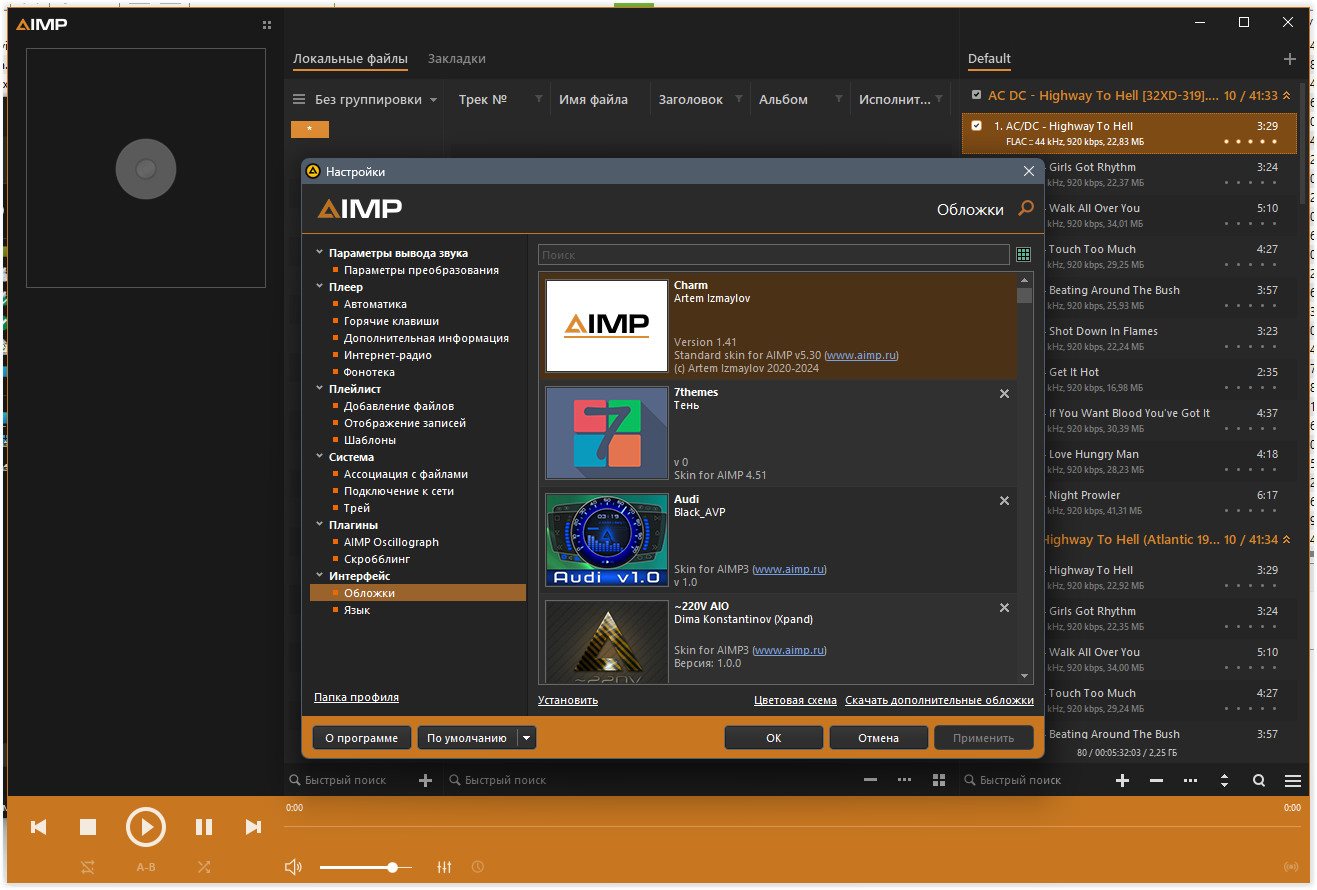Adjust the volume slider handle
Screen dimensions: 1317x890
pyautogui.click(x=393, y=867)
